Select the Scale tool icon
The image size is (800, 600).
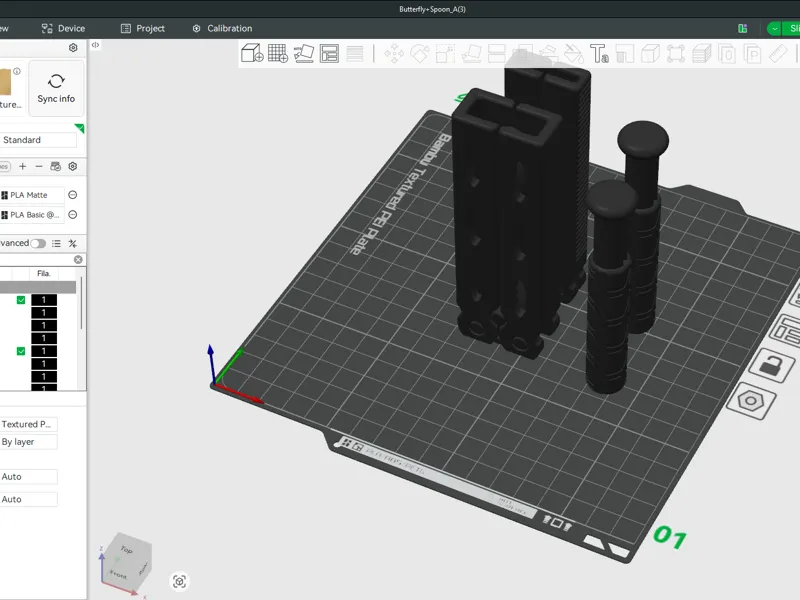445,54
